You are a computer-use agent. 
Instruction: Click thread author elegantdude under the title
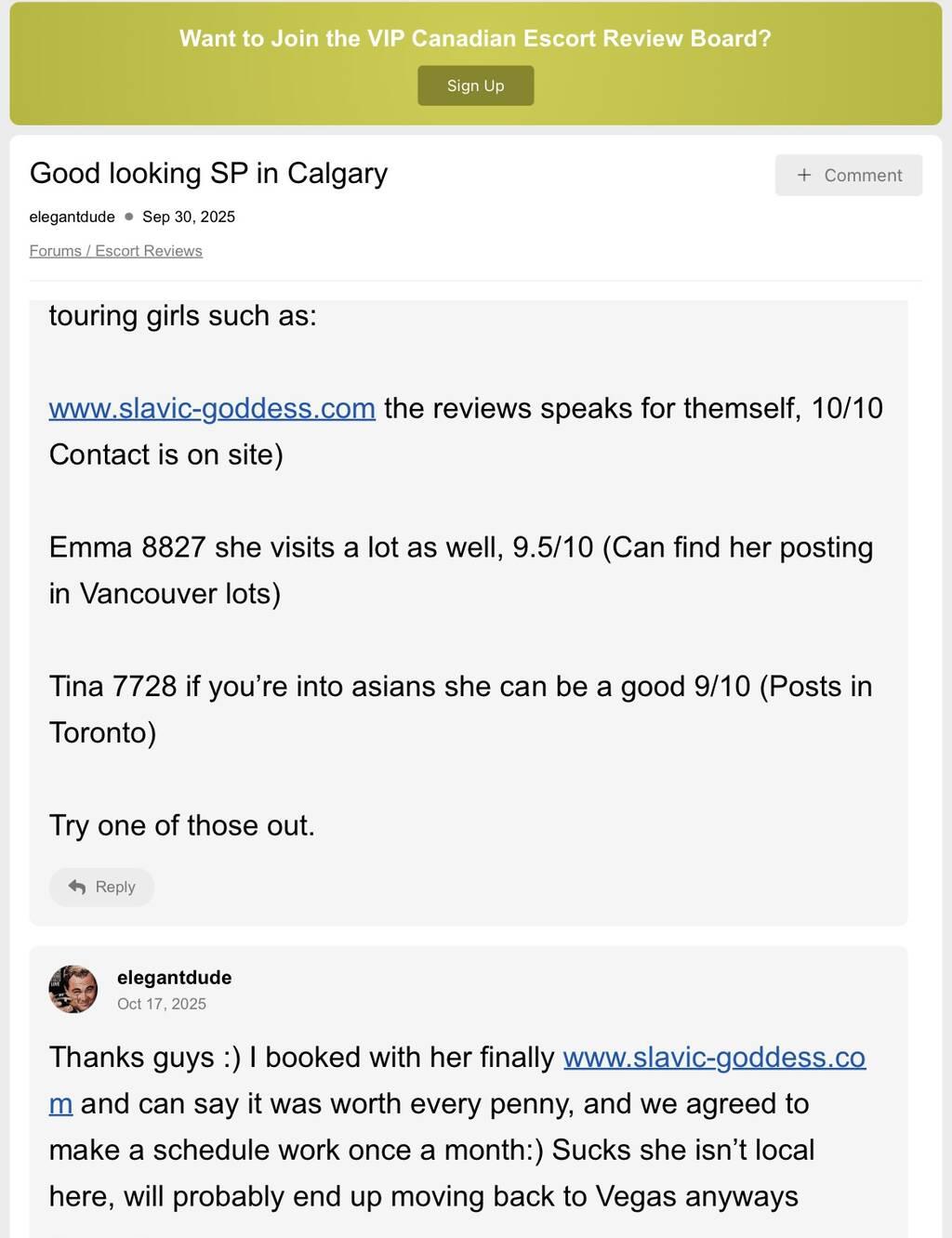[x=72, y=217]
